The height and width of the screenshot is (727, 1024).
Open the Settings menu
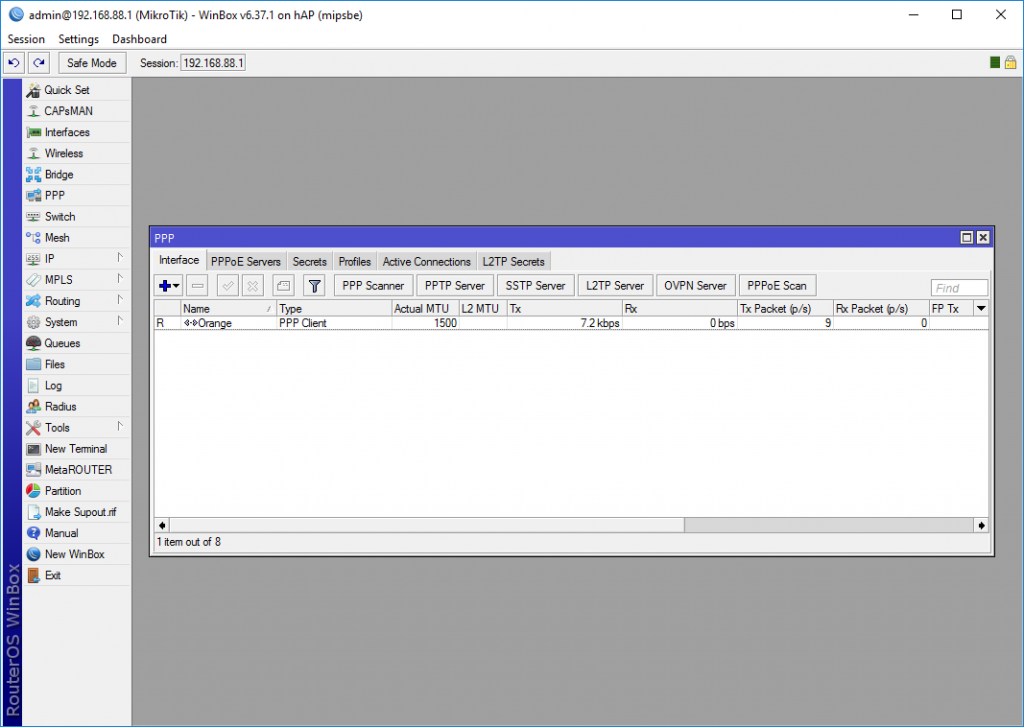point(78,39)
